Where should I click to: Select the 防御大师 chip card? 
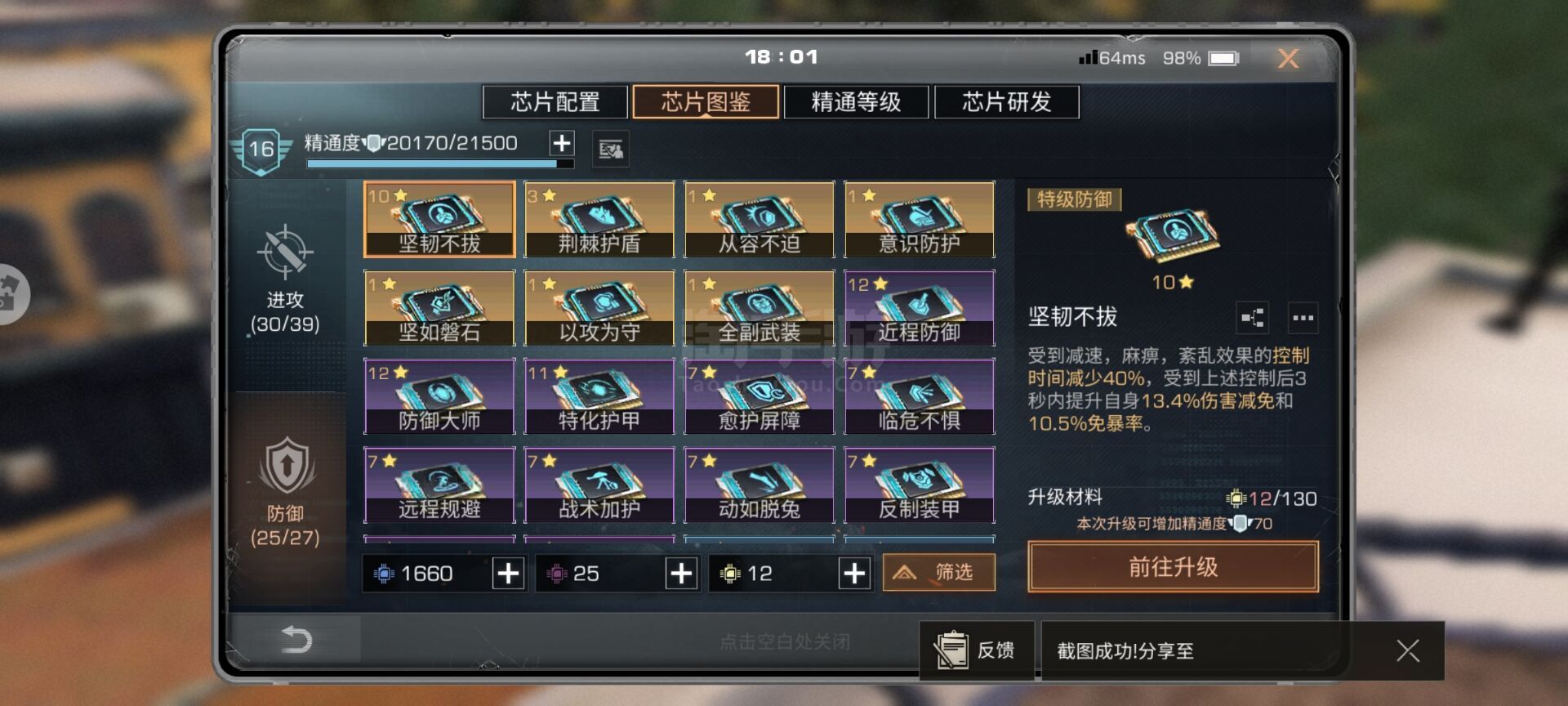(439, 396)
